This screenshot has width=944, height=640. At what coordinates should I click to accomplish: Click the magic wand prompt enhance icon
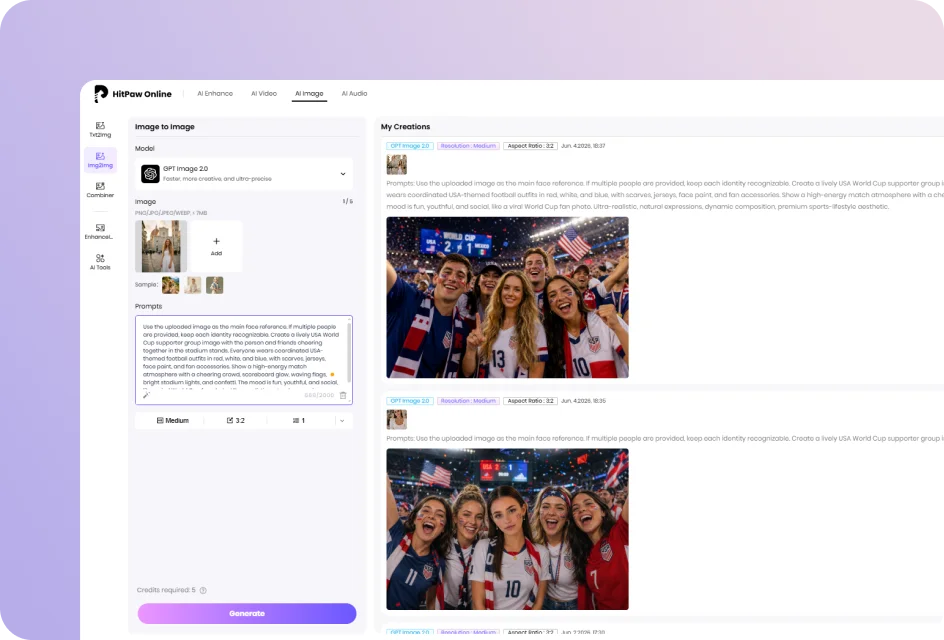pyautogui.click(x=146, y=395)
